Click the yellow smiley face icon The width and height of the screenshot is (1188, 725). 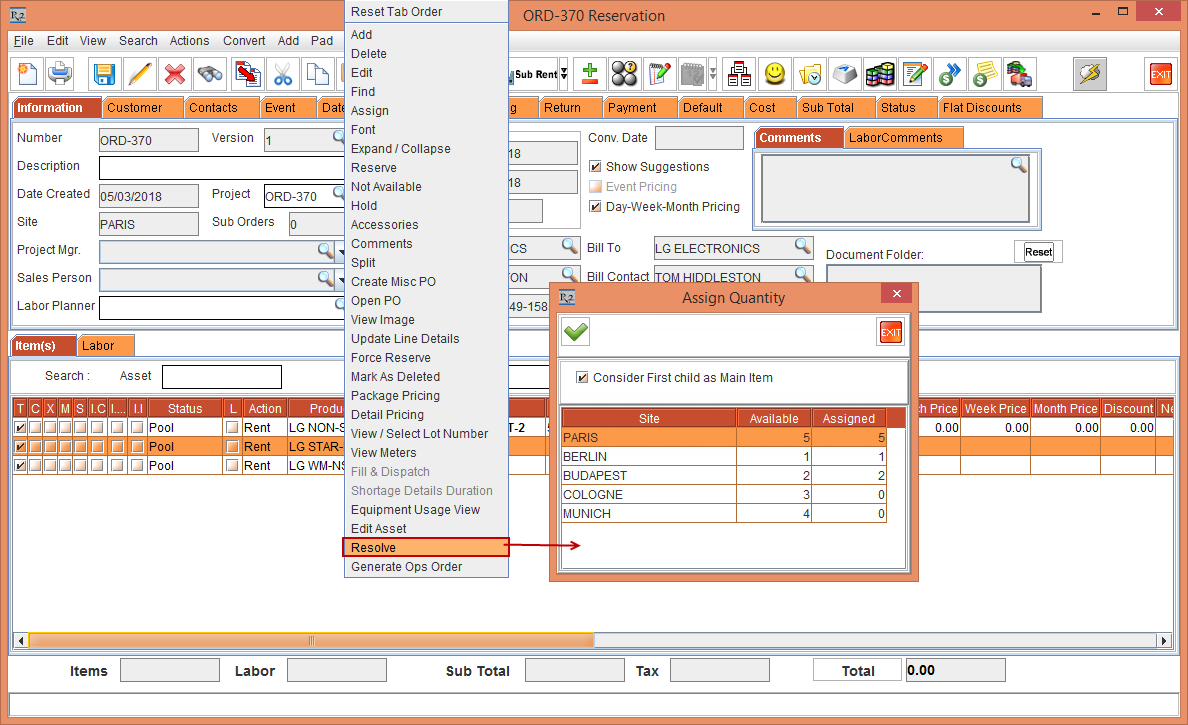click(774, 74)
